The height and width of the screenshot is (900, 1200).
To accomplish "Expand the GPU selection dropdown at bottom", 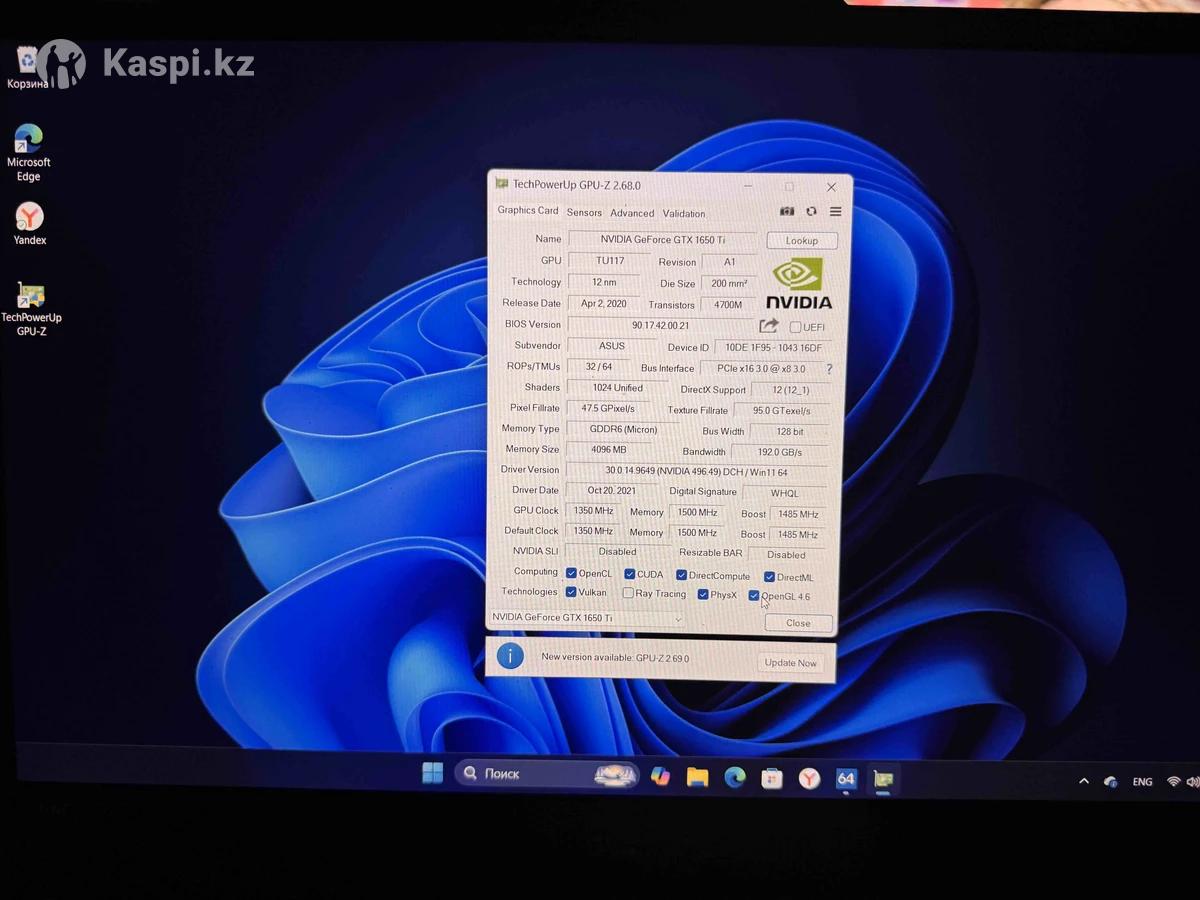I will click(677, 619).
